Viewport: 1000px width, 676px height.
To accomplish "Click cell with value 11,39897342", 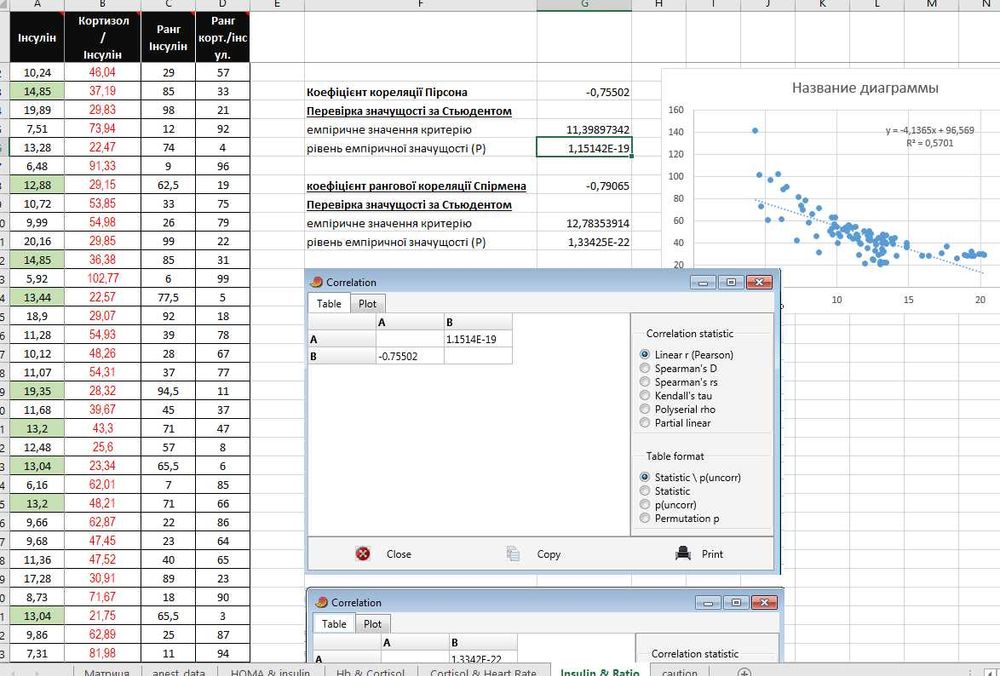I will pos(584,129).
